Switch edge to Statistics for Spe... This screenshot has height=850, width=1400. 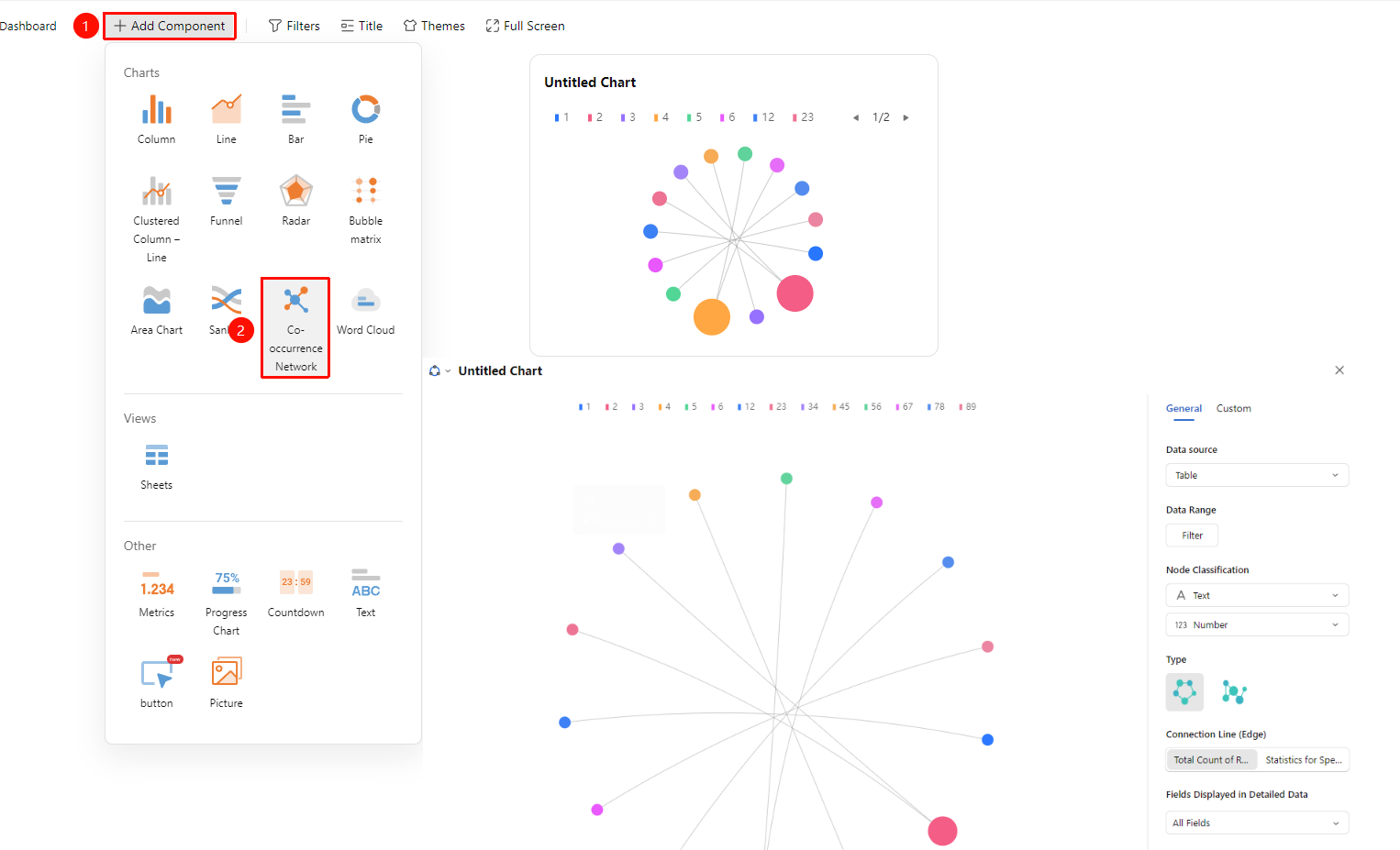[1303, 760]
